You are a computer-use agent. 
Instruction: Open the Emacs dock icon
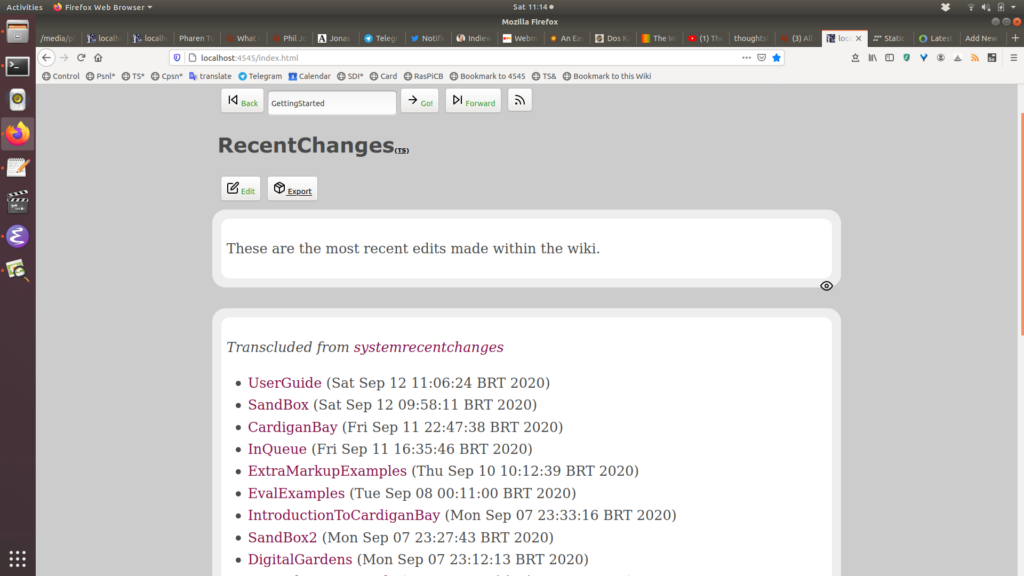point(18,236)
